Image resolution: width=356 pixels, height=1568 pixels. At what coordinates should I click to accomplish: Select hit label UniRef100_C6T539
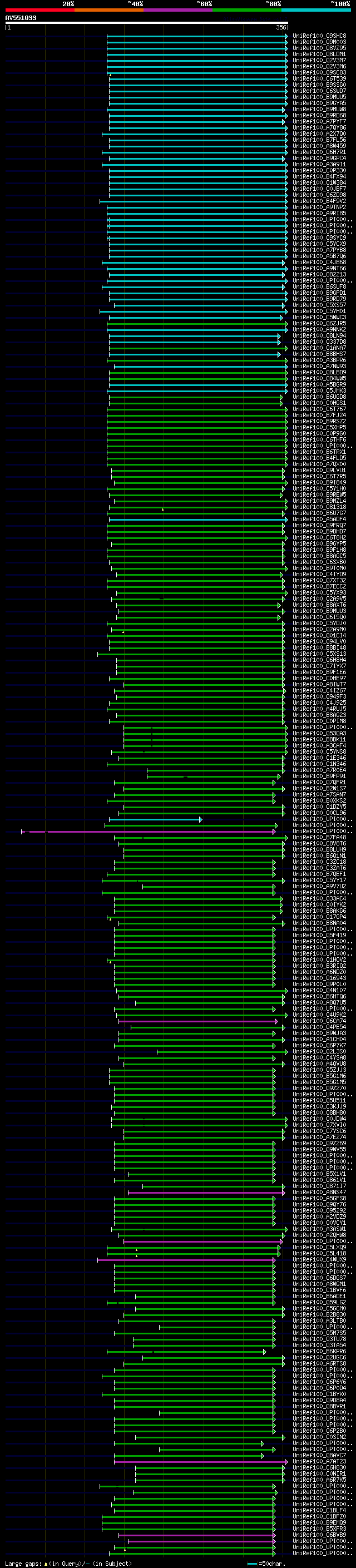(x=319, y=78)
